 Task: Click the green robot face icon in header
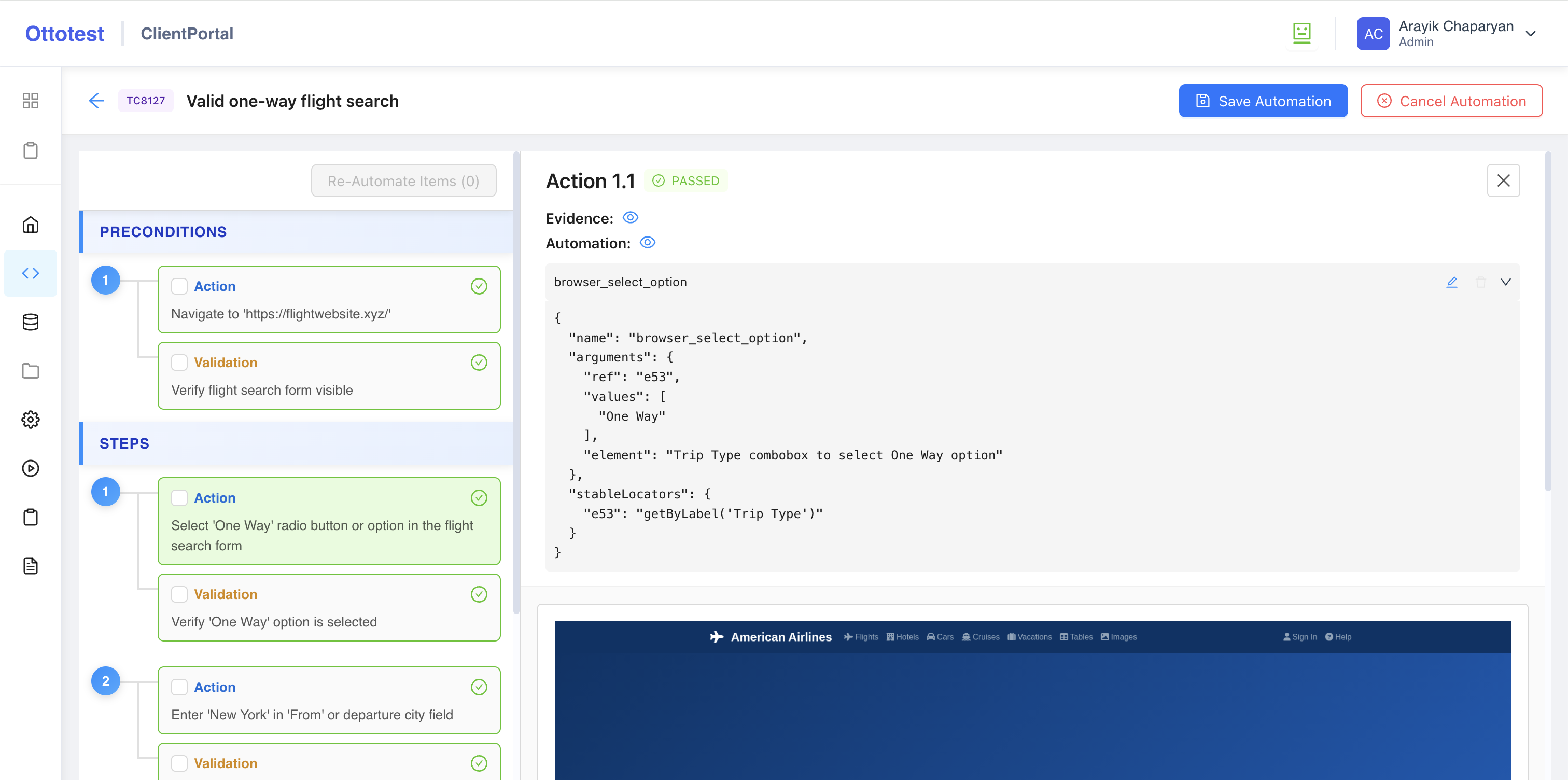1301,33
